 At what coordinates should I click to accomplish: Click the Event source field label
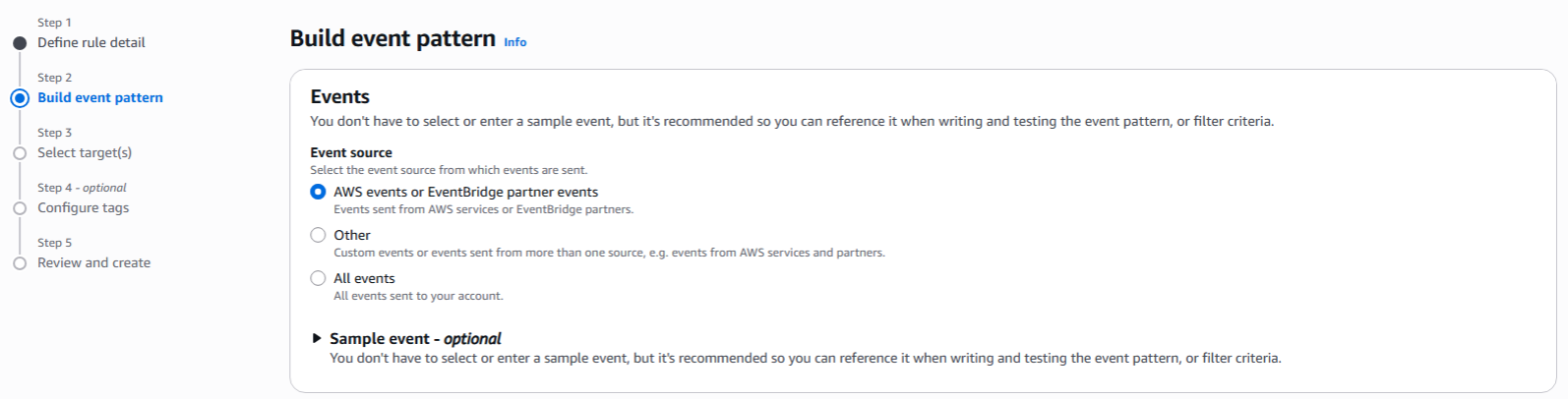click(351, 152)
